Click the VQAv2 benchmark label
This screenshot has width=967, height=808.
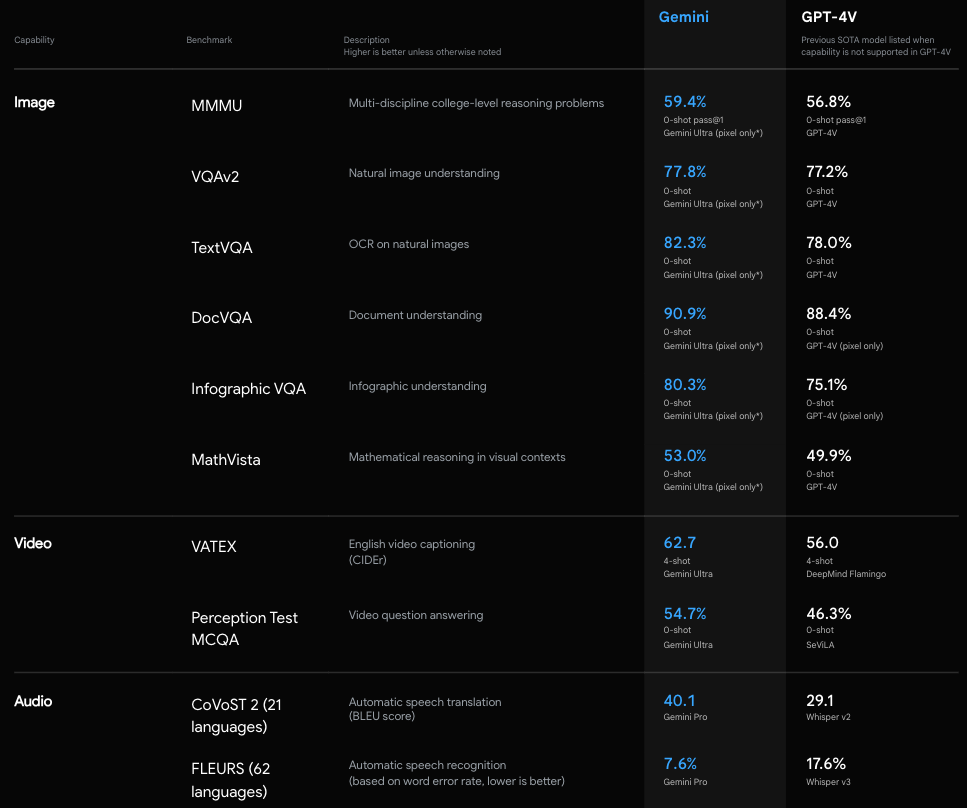pyautogui.click(x=215, y=176)
